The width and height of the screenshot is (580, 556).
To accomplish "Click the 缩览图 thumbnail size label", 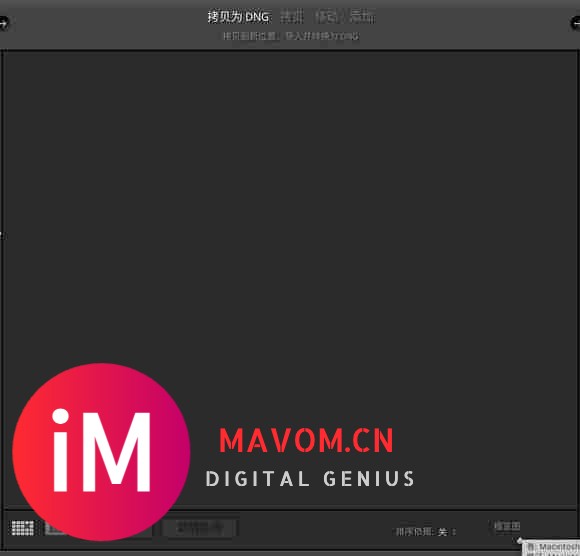I will tap(507, 526).
